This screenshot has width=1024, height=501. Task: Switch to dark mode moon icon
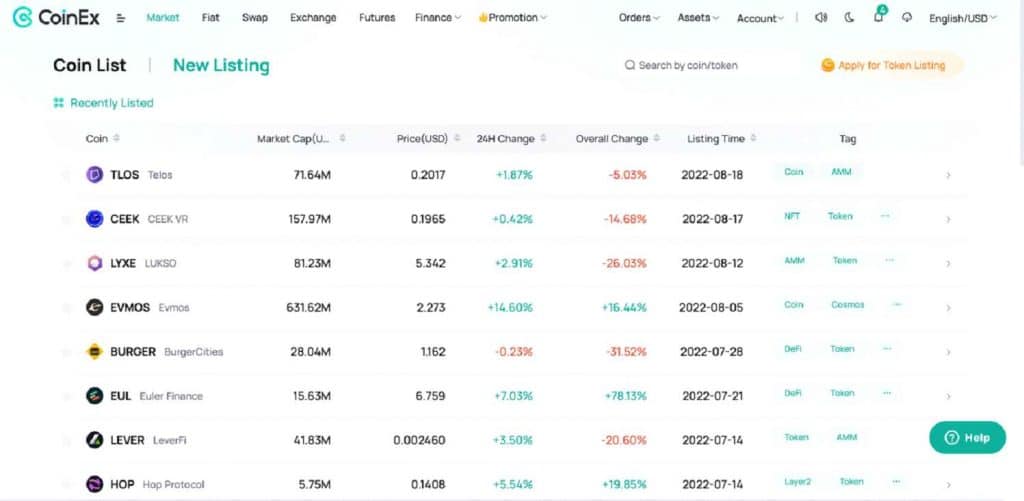[x=849, y=18]
